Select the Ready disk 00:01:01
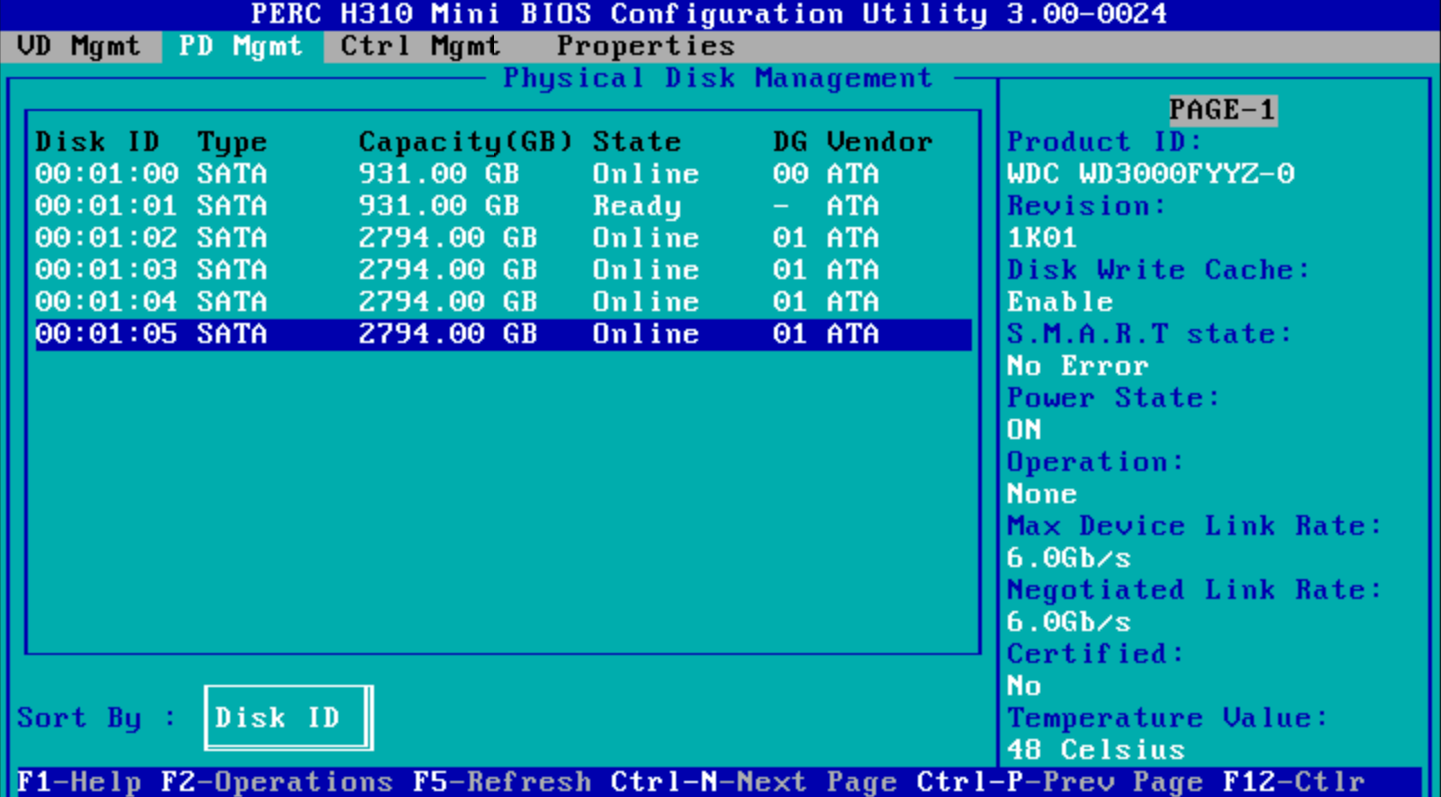The width and height of the screenshot is (1441, 797). [x=457, y=206]
